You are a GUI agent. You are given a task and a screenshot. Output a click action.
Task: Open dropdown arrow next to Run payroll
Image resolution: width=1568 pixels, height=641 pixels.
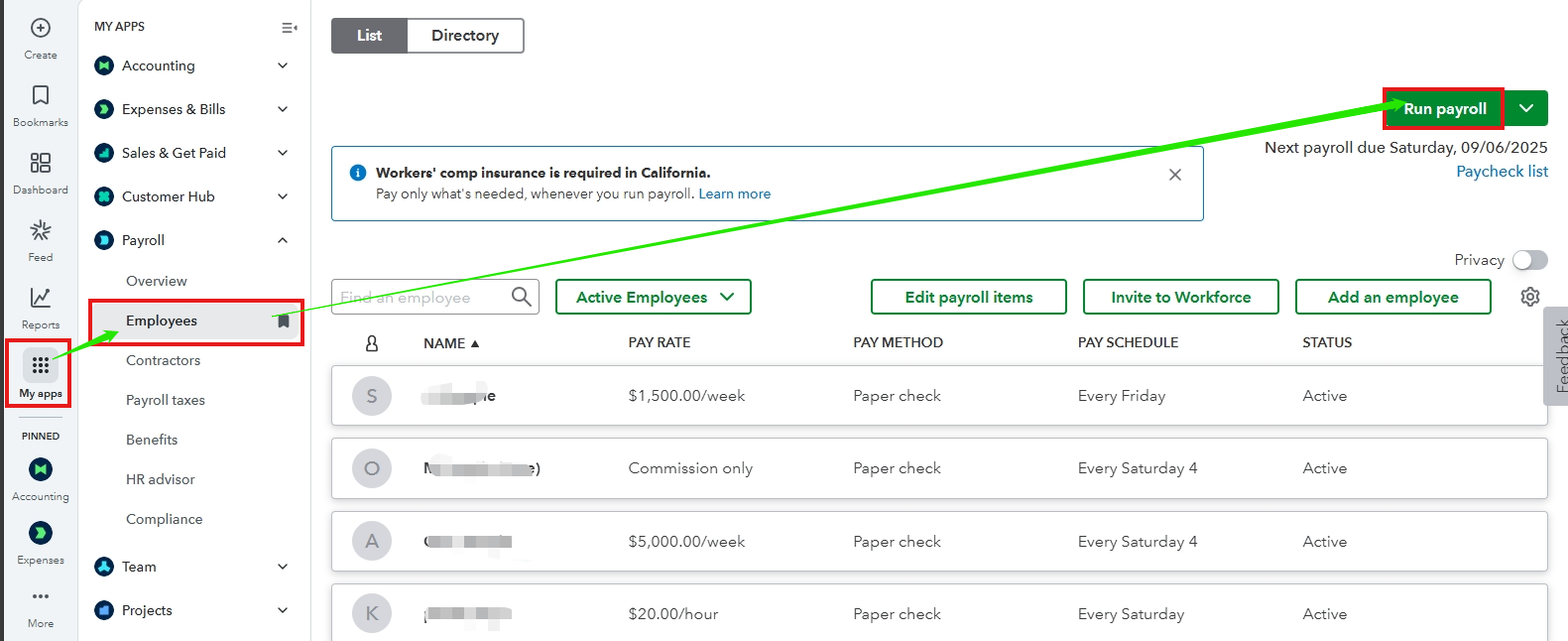[1526, 108]
